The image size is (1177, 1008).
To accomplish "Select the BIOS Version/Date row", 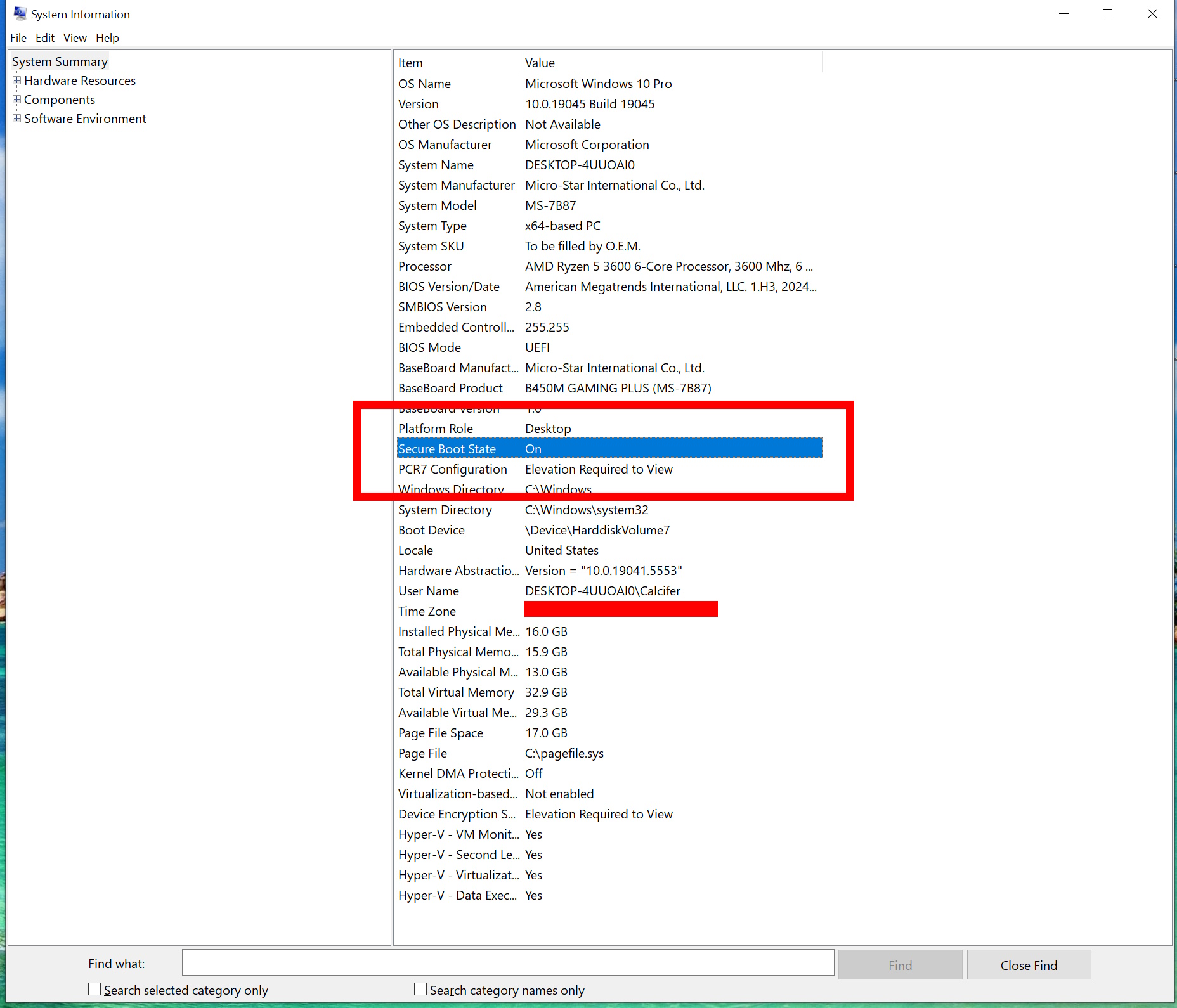I will pos(609,287).
